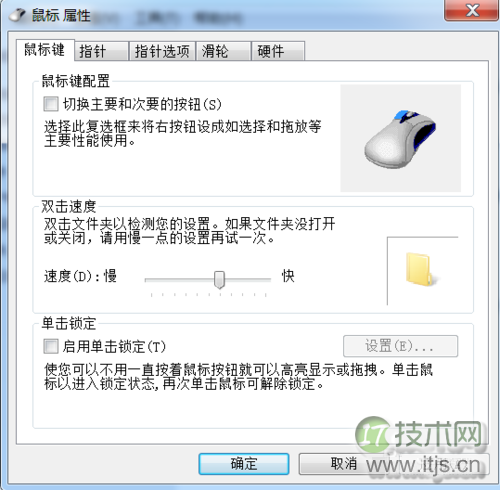Click the 启用单击锁定(T) label text
The image size is (500, 490).
click(114, 347)
